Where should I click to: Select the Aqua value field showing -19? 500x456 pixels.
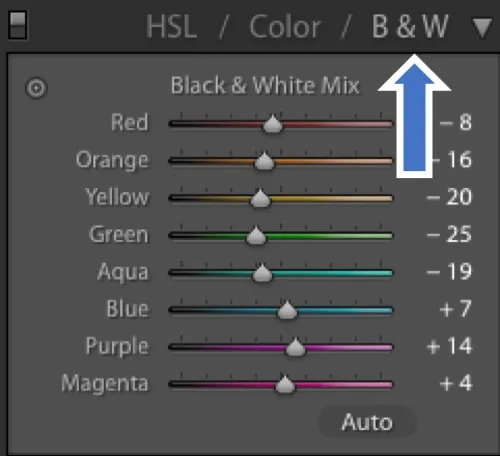[x=449, y=271]
